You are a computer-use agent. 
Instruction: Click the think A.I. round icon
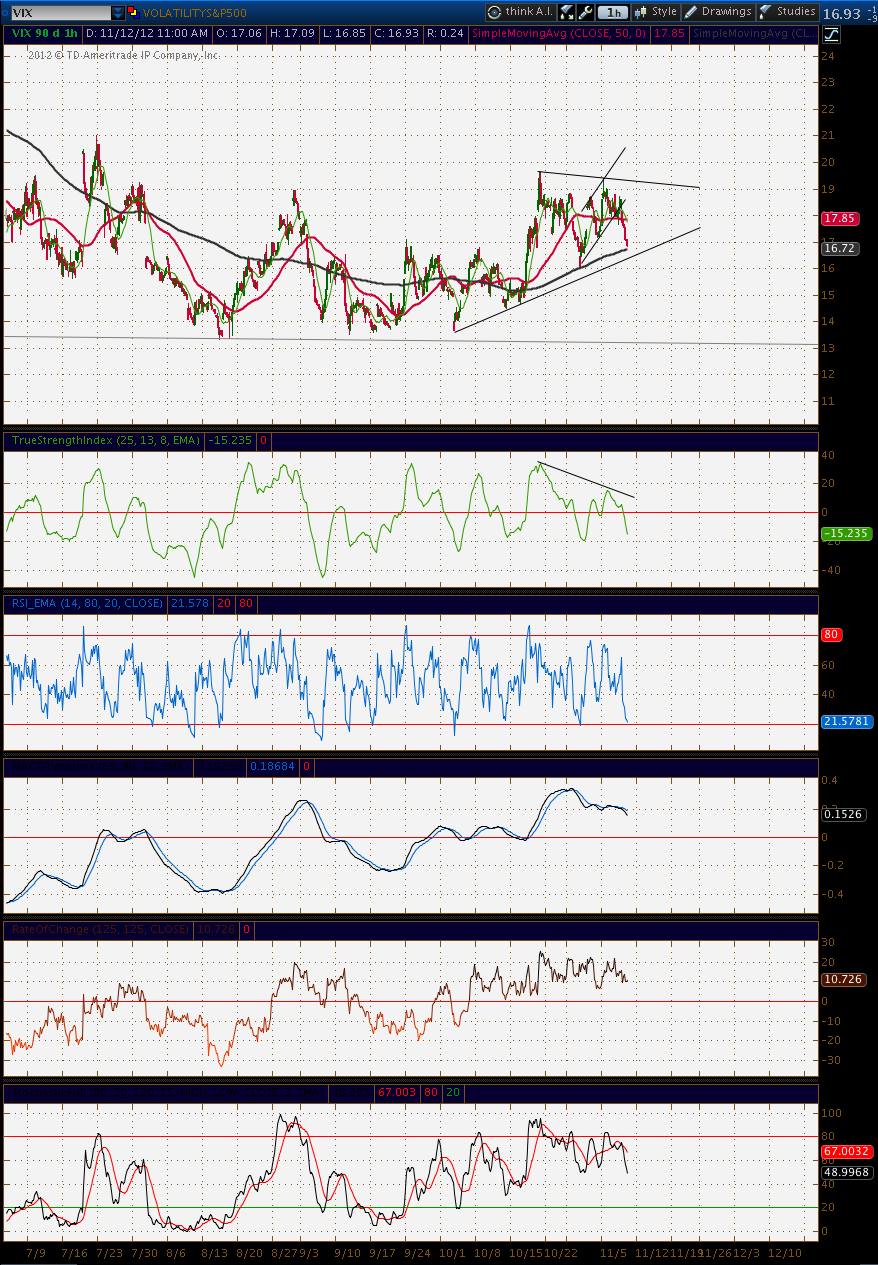point(495,12)
